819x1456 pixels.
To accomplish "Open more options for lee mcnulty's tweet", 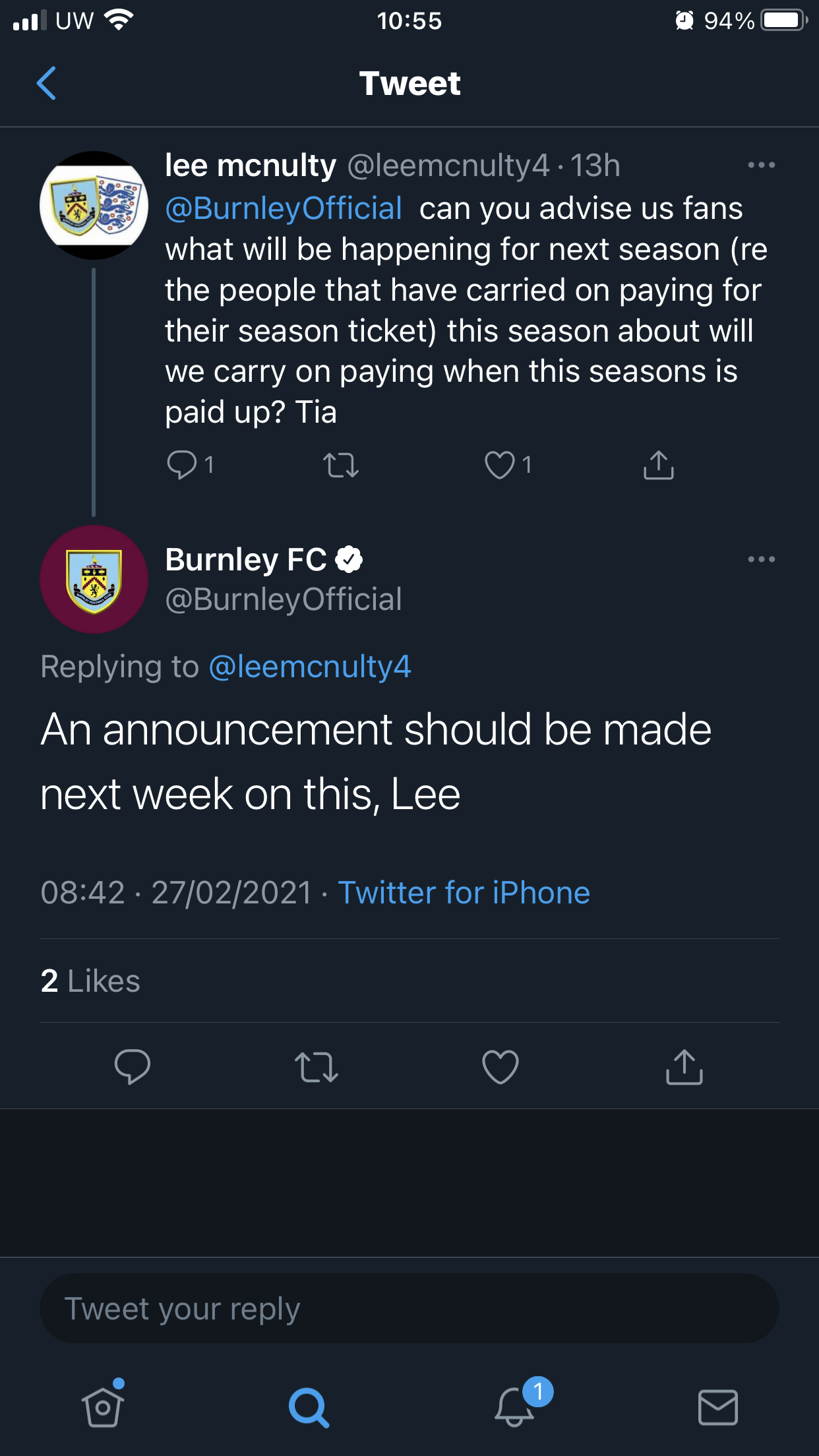I will (x=761, y=165).
